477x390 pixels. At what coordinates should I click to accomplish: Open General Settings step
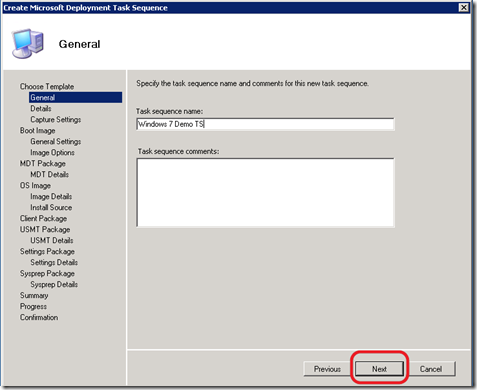pyautogui.click(x=56, y=141)
